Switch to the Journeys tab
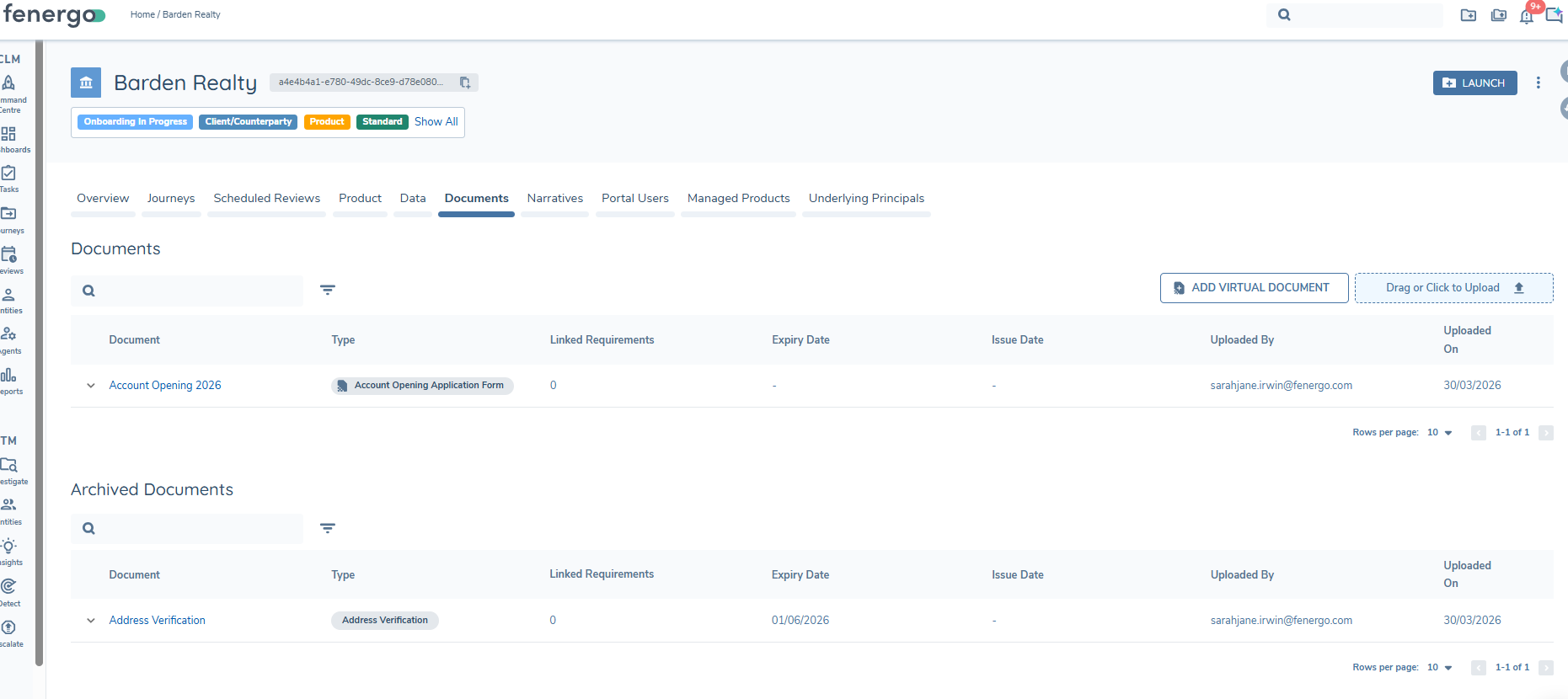 (x=171, y=199)
